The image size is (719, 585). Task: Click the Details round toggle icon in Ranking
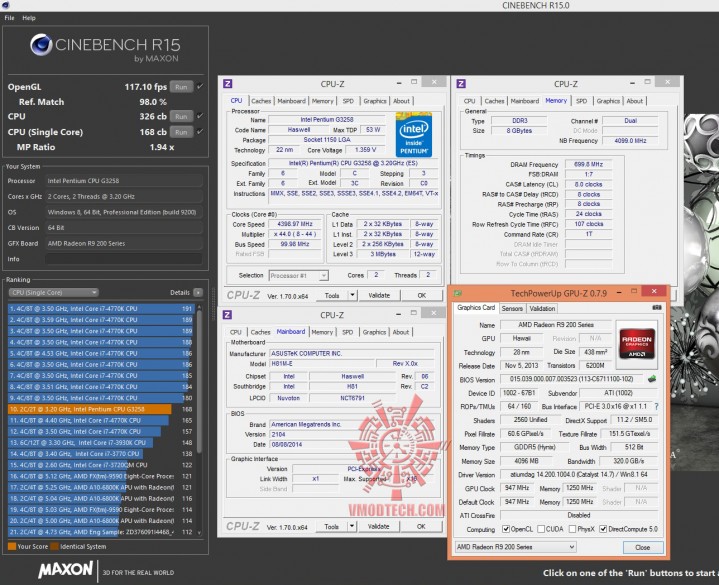pos(198,292)
